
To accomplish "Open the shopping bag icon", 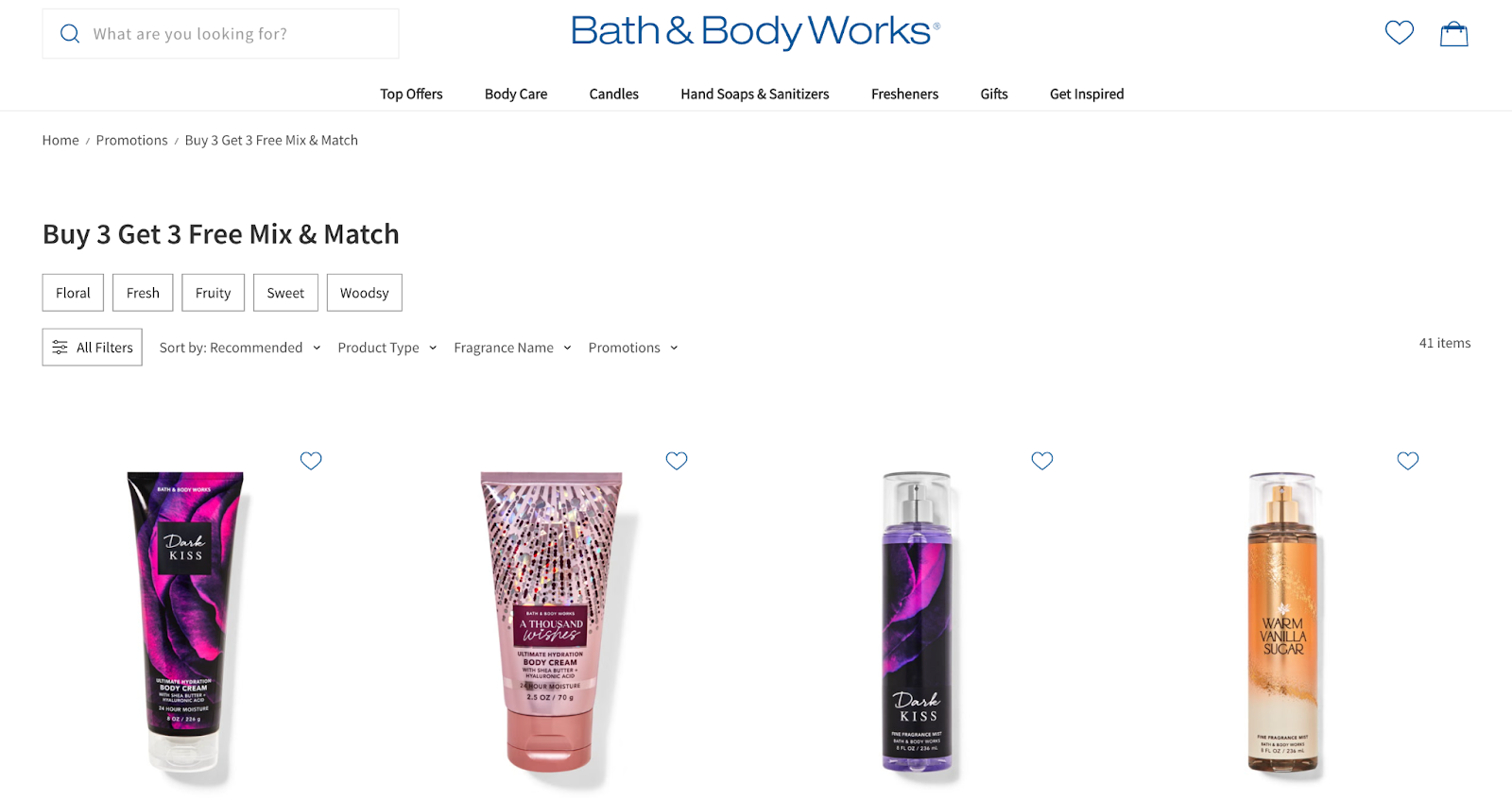I will pos(1453,34).
